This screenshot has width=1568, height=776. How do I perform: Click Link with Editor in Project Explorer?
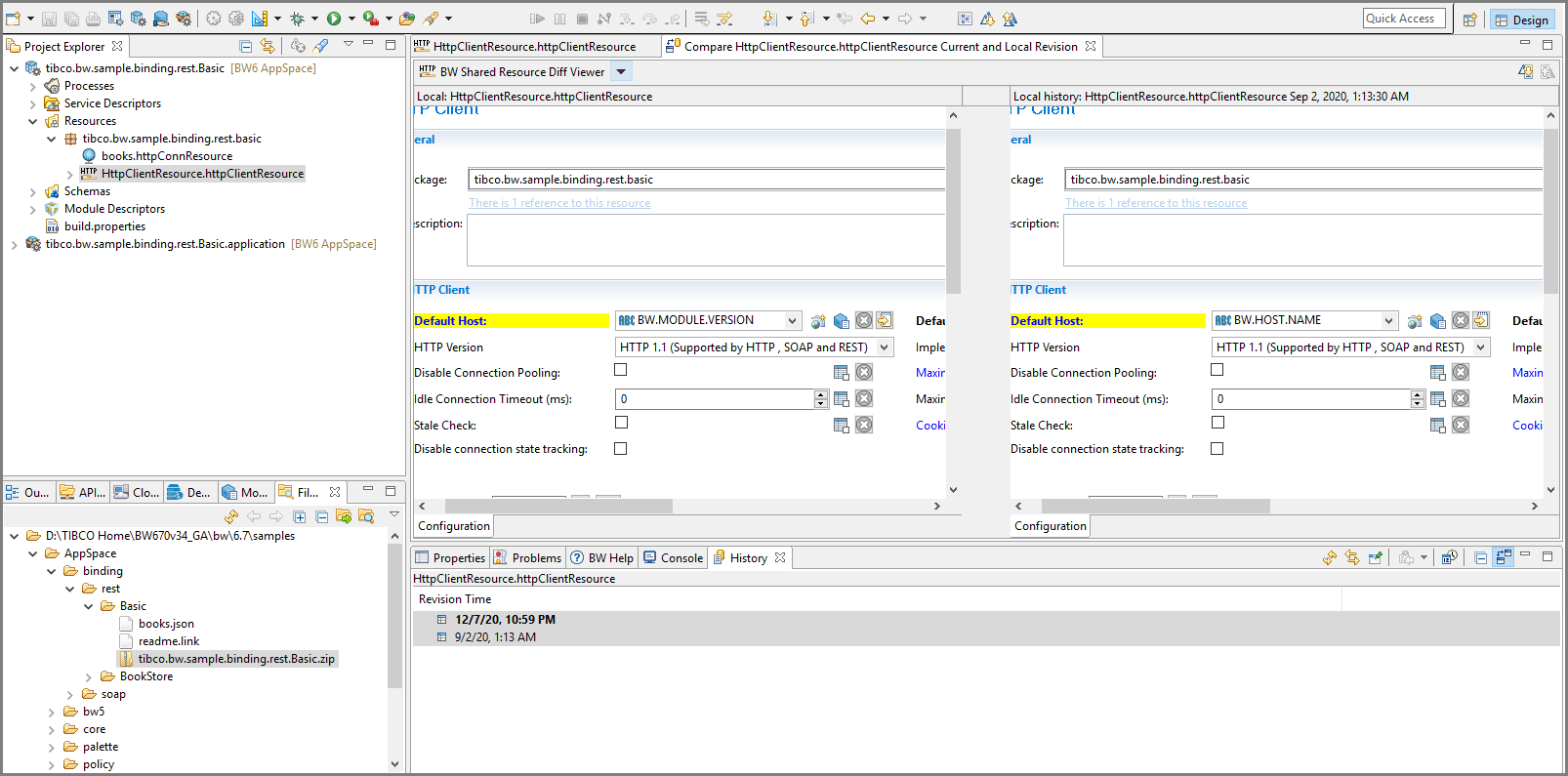click(x=267, y=46)
